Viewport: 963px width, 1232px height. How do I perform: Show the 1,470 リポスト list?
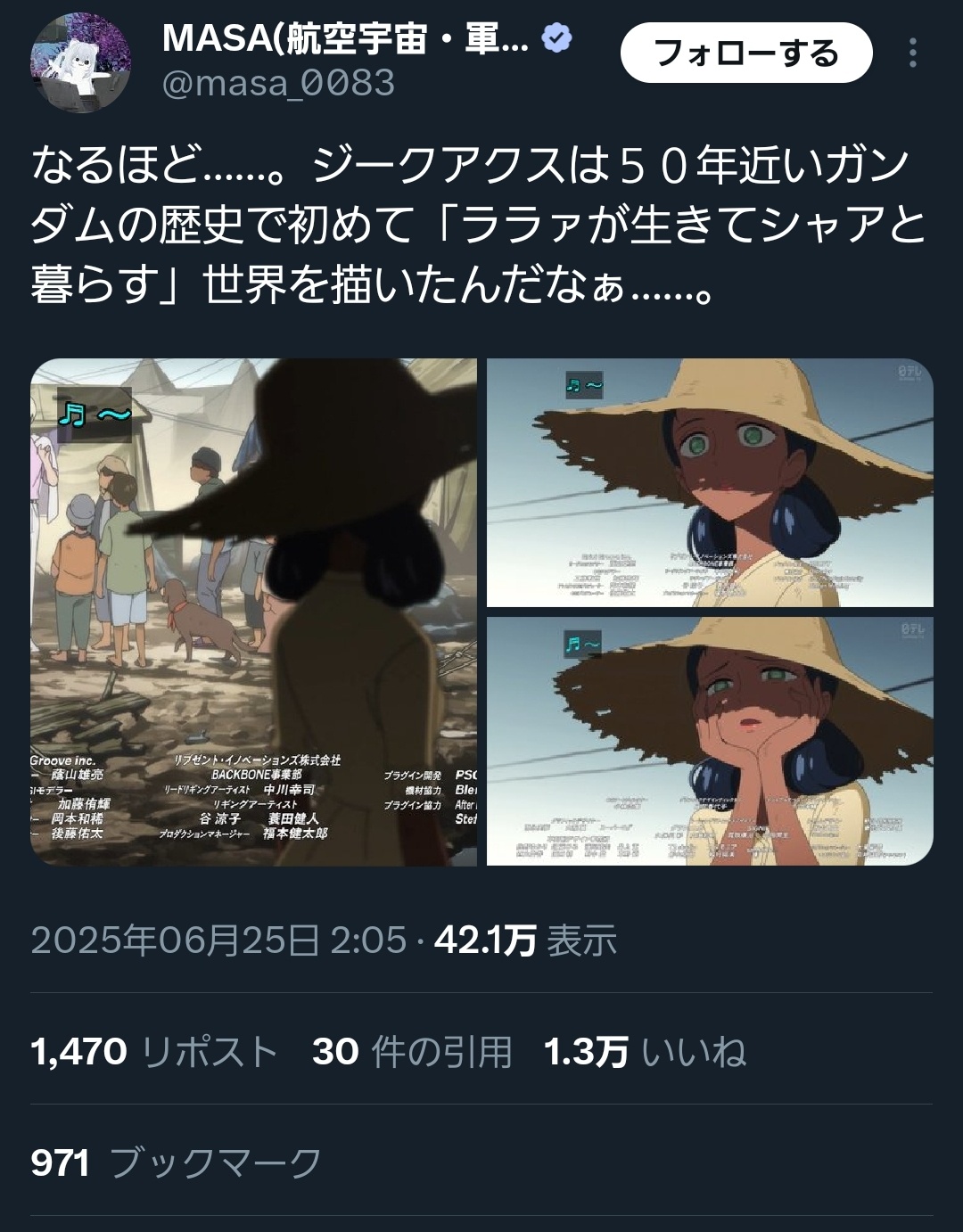(155, 1052)
